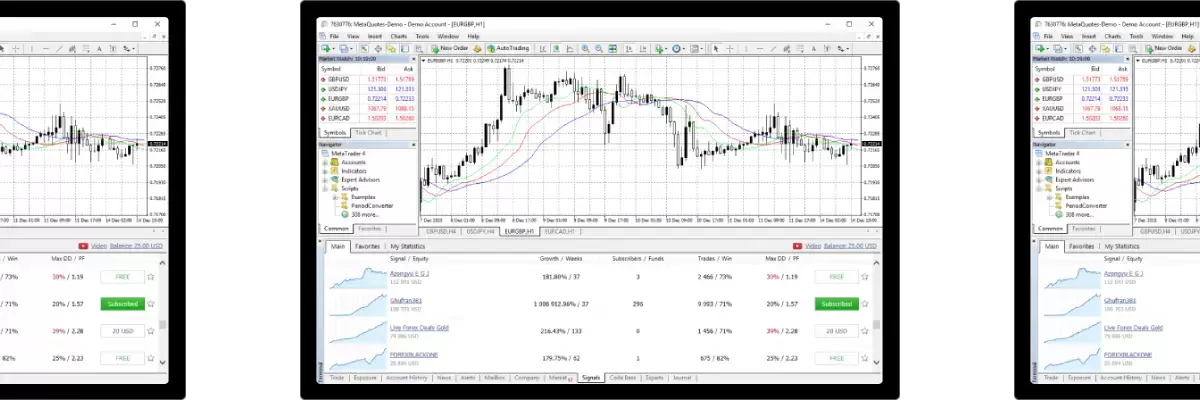The width and height of the screenshot is (1200, 400).
Task: Click Subscribed button in left-side window
Action: pos(122,303)
